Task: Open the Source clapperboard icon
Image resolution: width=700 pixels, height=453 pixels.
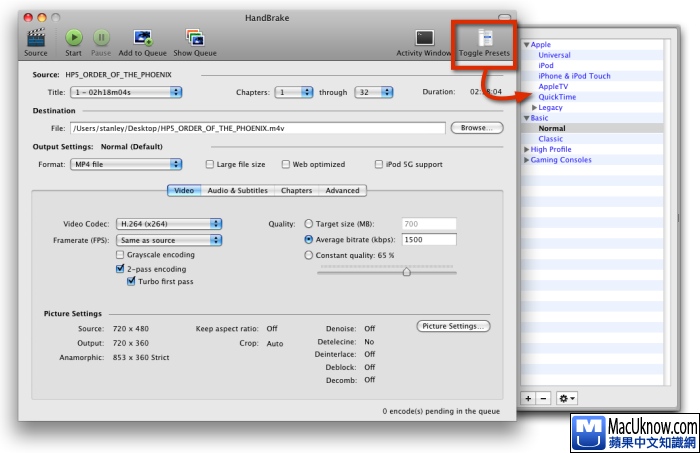Action: coord(36,38)
